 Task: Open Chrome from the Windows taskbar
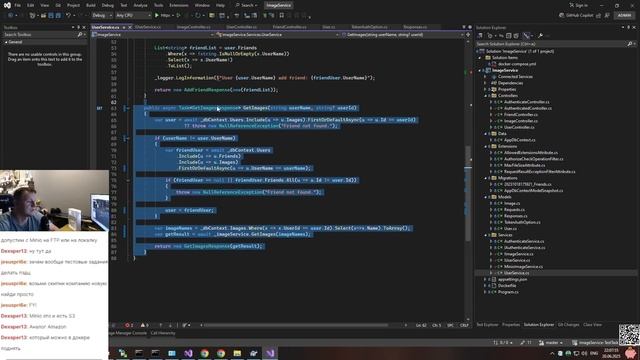204,353
